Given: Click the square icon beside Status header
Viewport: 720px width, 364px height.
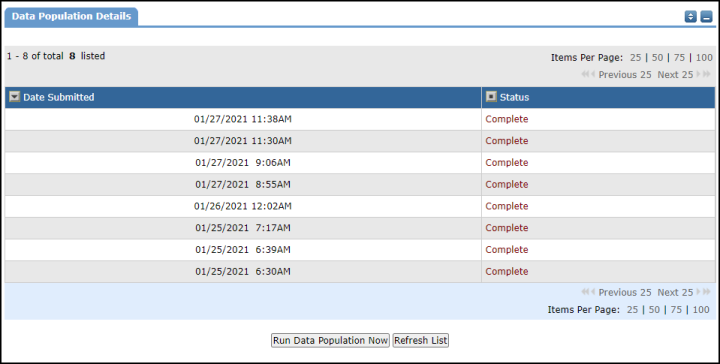Looking at the screenshot, I should coord(491,97).
